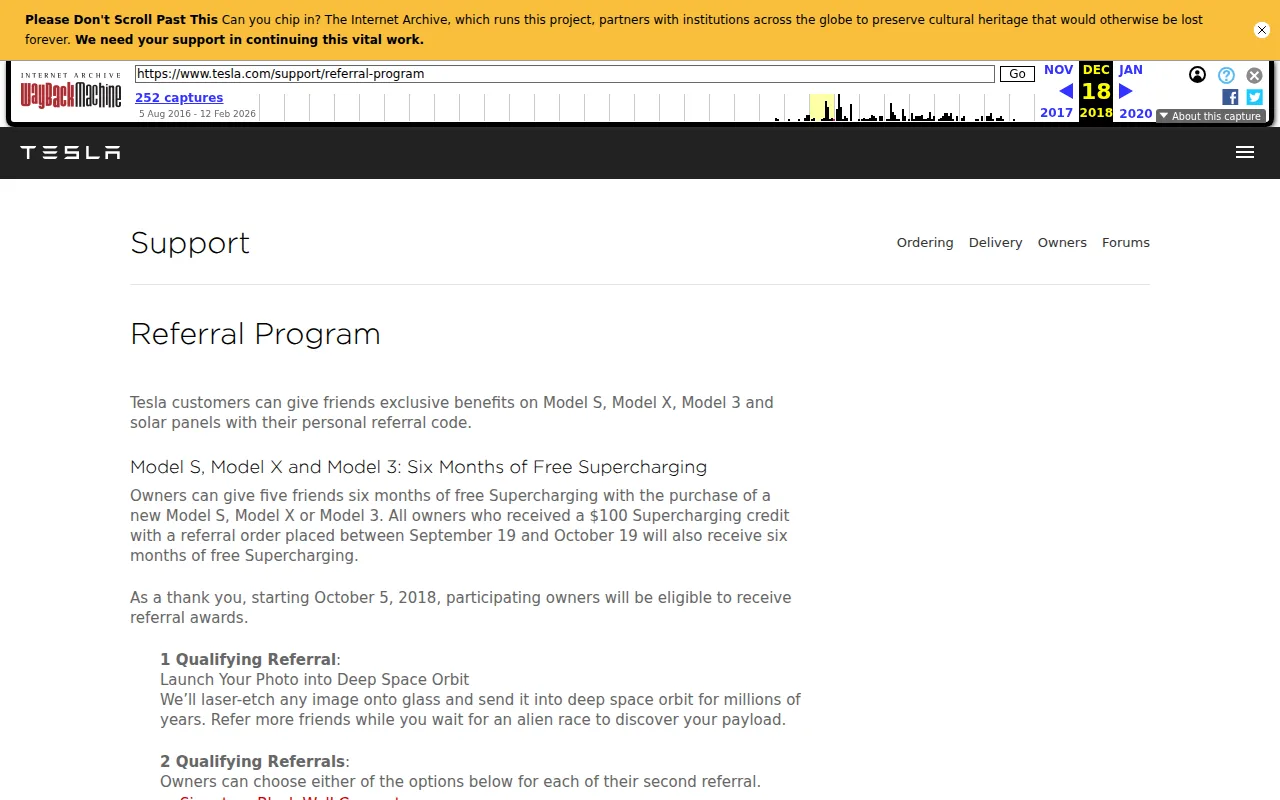Go to next capture arrow

pos(1126,91)
